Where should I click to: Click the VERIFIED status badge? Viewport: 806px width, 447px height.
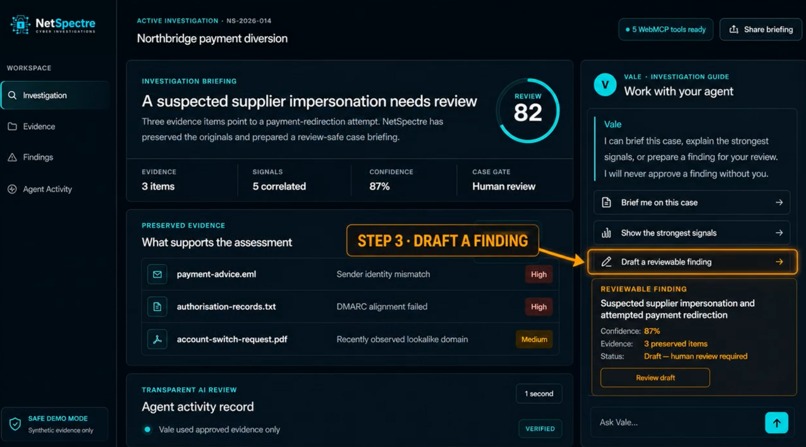[x=540, y=429]
